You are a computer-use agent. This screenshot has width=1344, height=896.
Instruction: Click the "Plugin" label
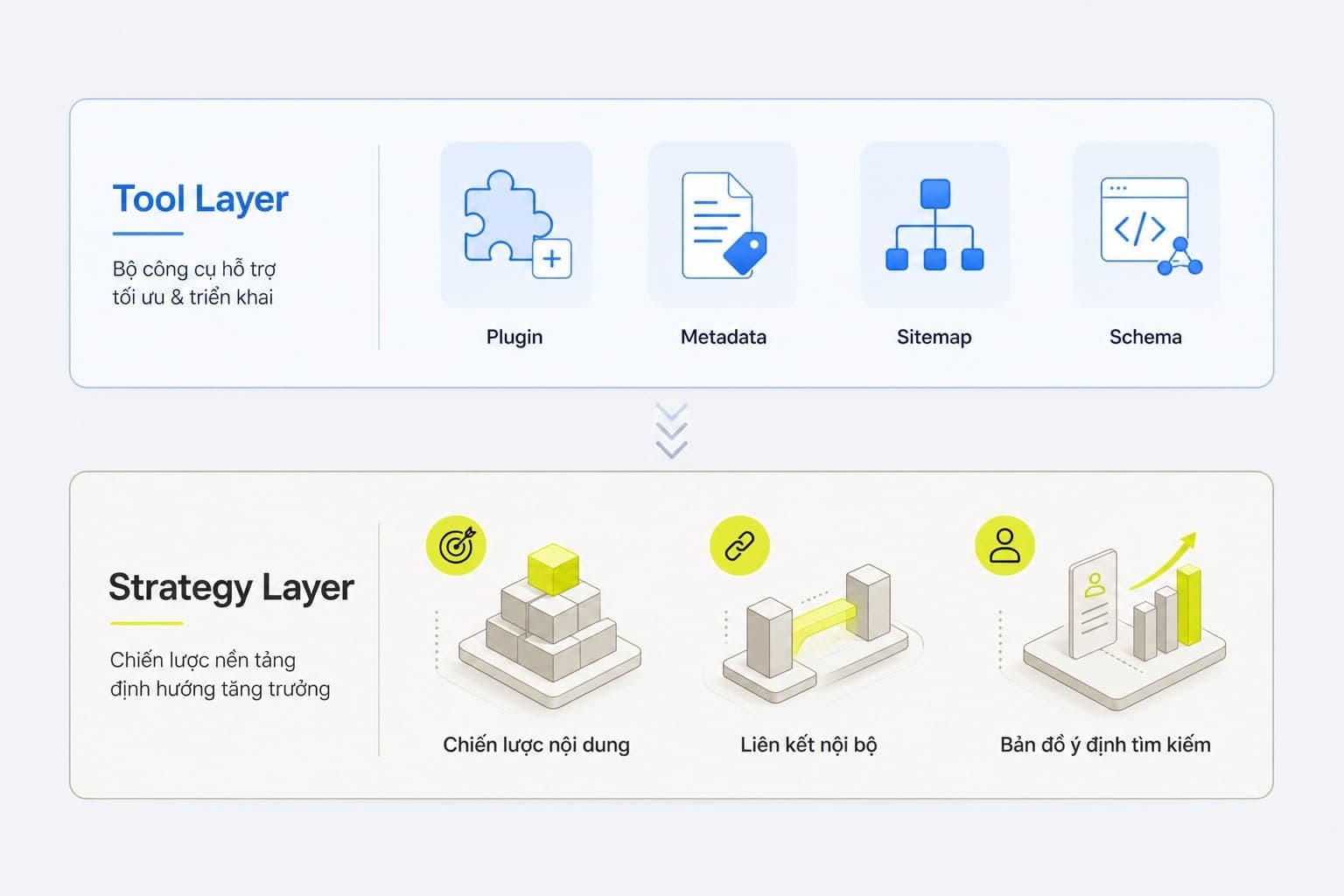(x=514, y=337)
